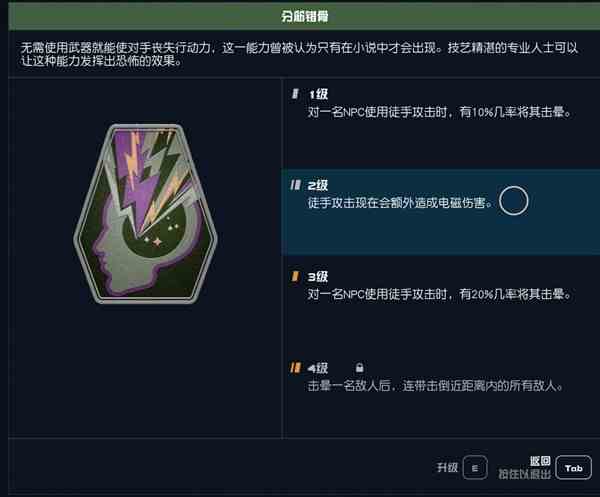
Task: Select the 1级 rank heading
Action: (x=318, y=94)
